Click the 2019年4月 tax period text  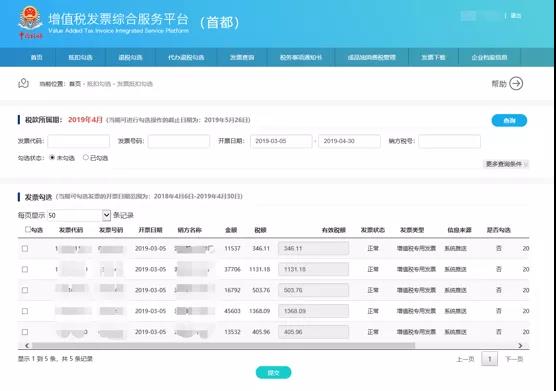[85, 119]
